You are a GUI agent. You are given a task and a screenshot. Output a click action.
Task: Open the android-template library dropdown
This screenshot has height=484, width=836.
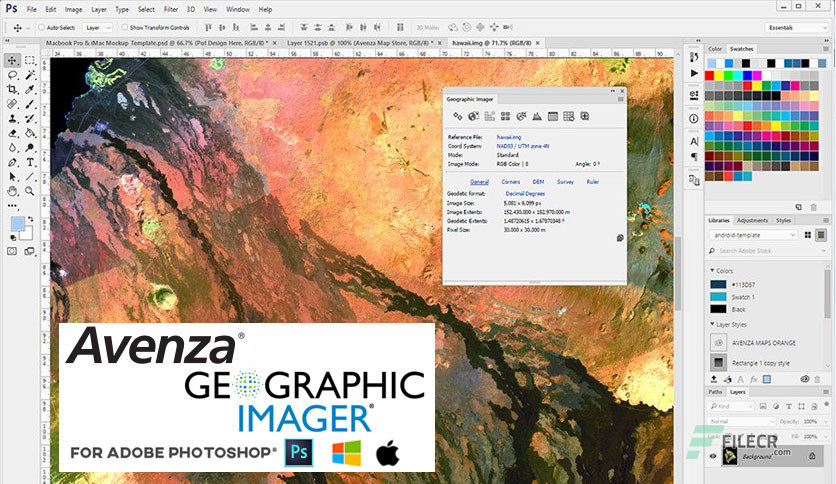pyautogui.click(x=753, y=235)
